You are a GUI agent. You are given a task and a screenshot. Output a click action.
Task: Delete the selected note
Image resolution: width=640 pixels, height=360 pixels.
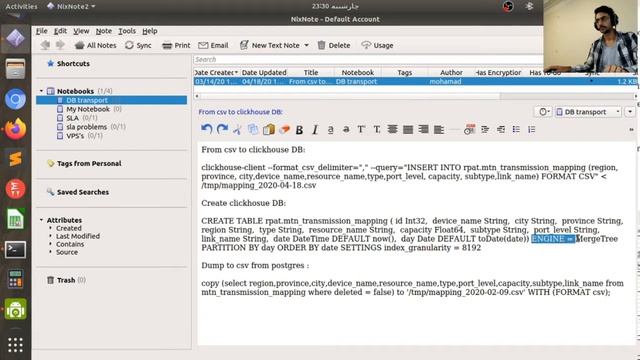tap(334, 45)
